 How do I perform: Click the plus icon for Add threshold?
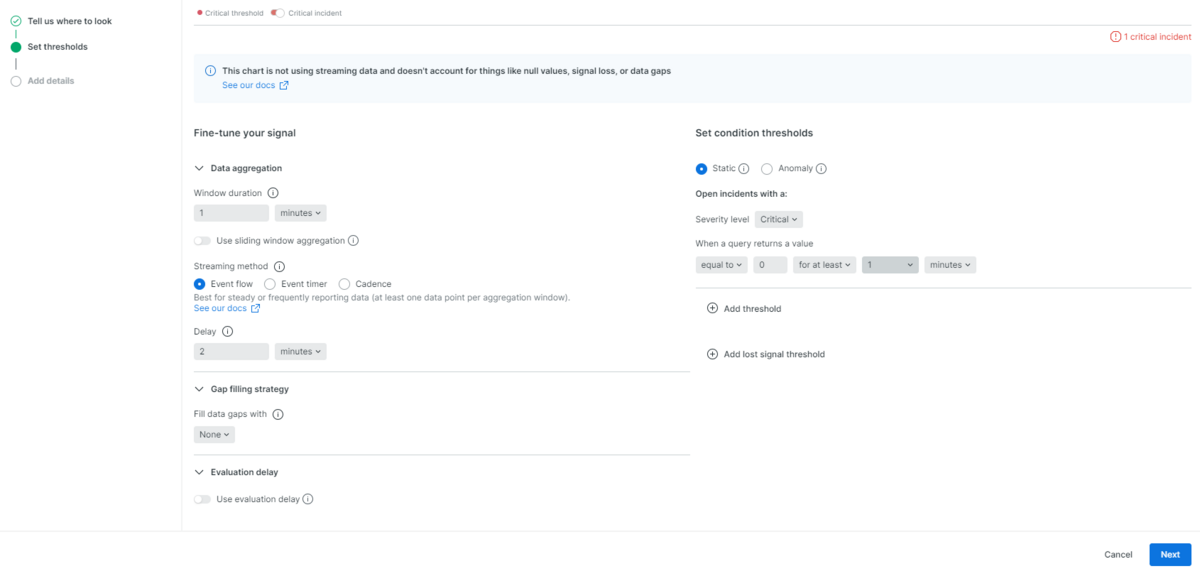tap(712, 309)
